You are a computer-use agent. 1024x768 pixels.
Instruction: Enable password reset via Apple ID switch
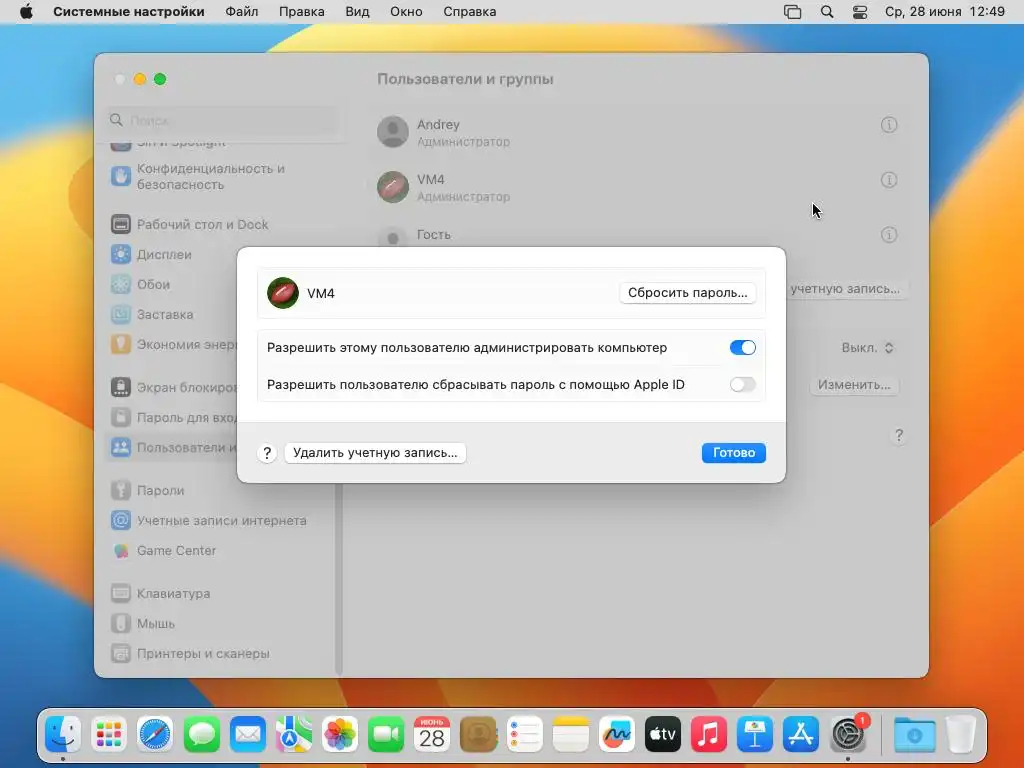(x=743, y=385)
